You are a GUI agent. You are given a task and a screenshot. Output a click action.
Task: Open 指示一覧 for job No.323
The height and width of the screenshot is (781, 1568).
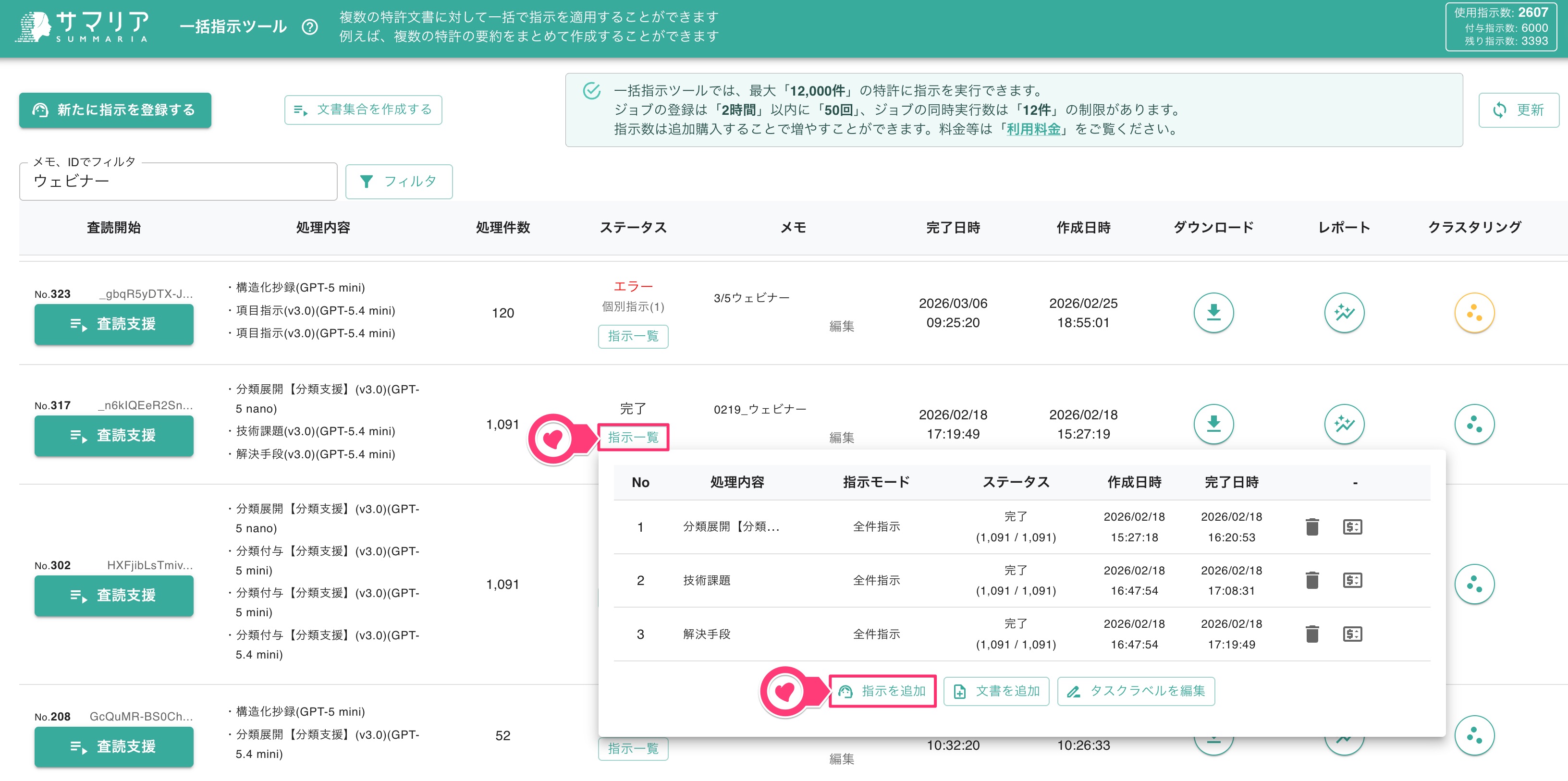pos(633,337)
